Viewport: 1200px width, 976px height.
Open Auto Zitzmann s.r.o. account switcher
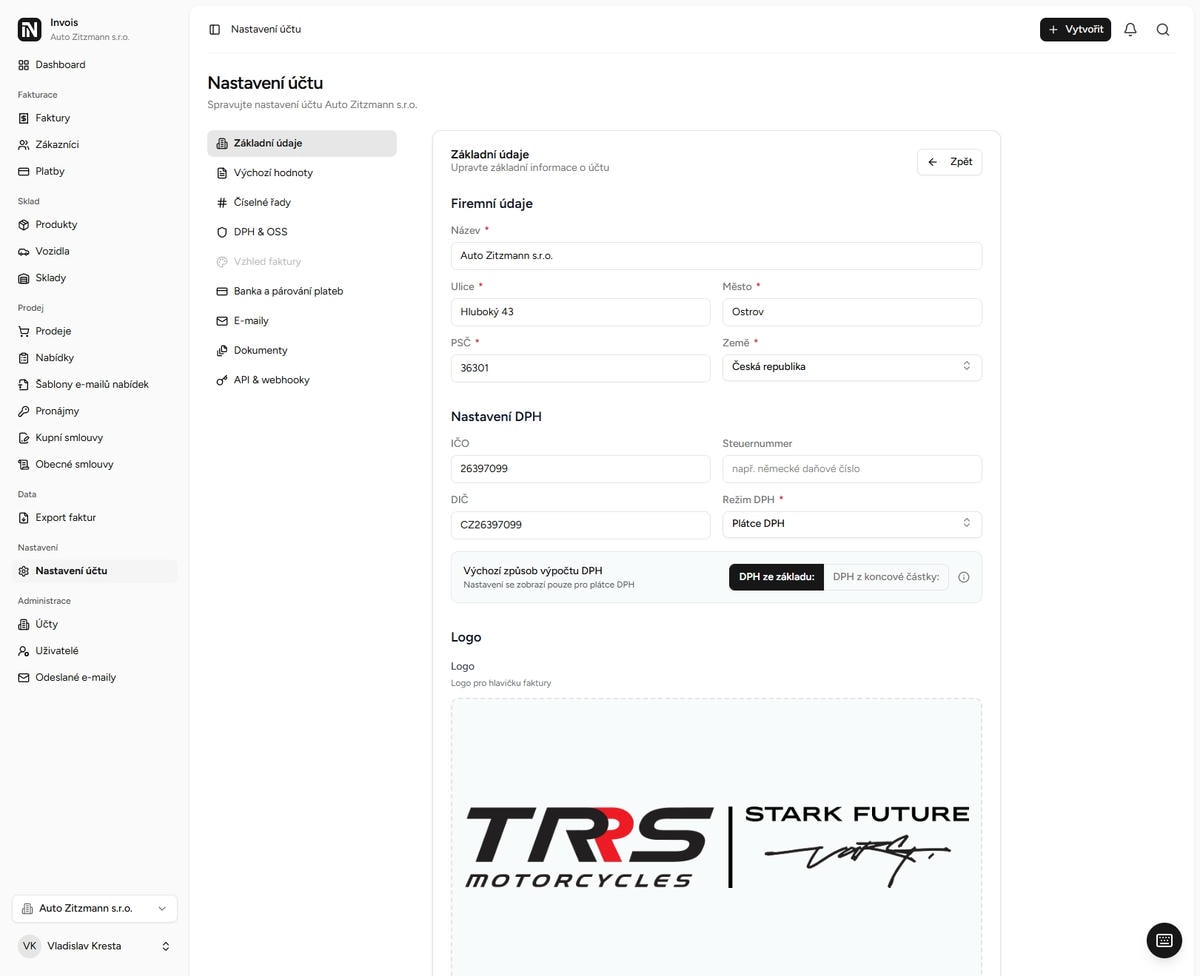(x=95, y=908)
